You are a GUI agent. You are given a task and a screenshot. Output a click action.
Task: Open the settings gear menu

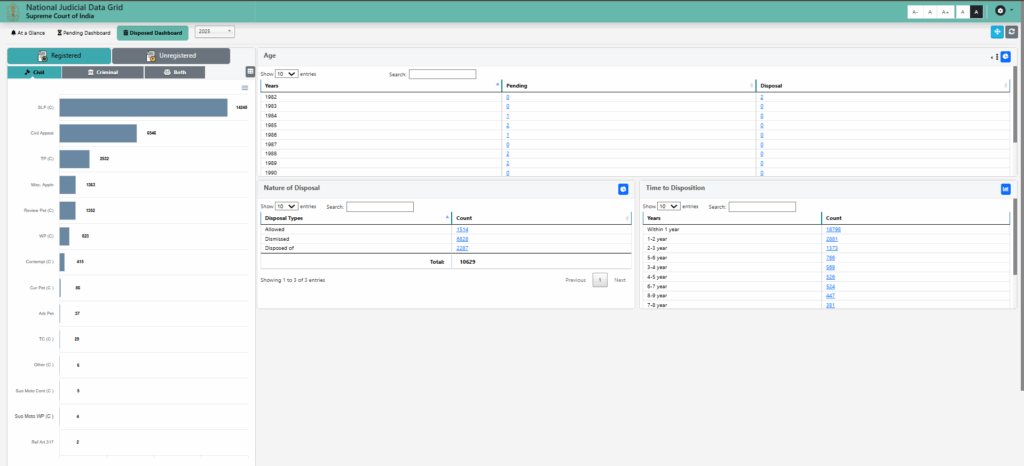pyautogui.click(x=999, y=11)
